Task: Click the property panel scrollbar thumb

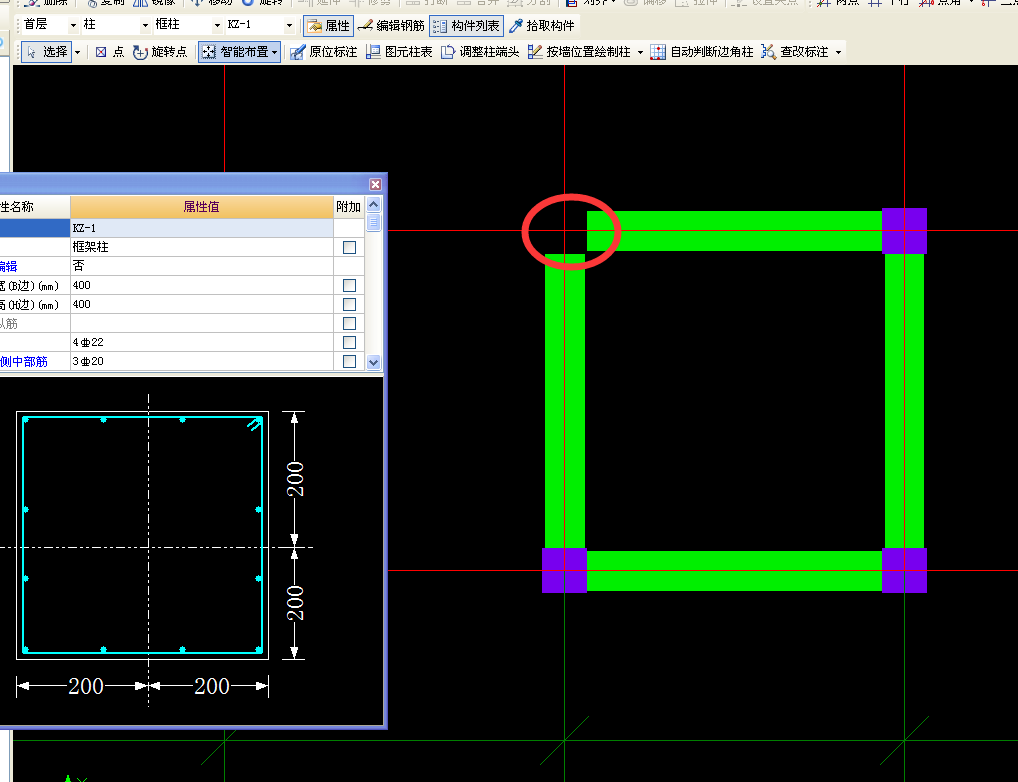Action: pyautogui.click(x=373, y=221)
